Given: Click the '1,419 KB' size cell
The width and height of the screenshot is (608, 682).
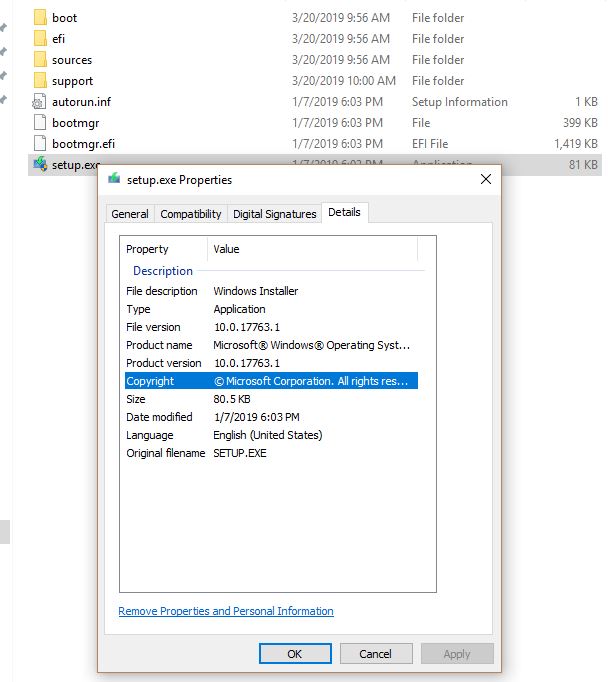Looking at the screenshot, I should pos(576,144).
